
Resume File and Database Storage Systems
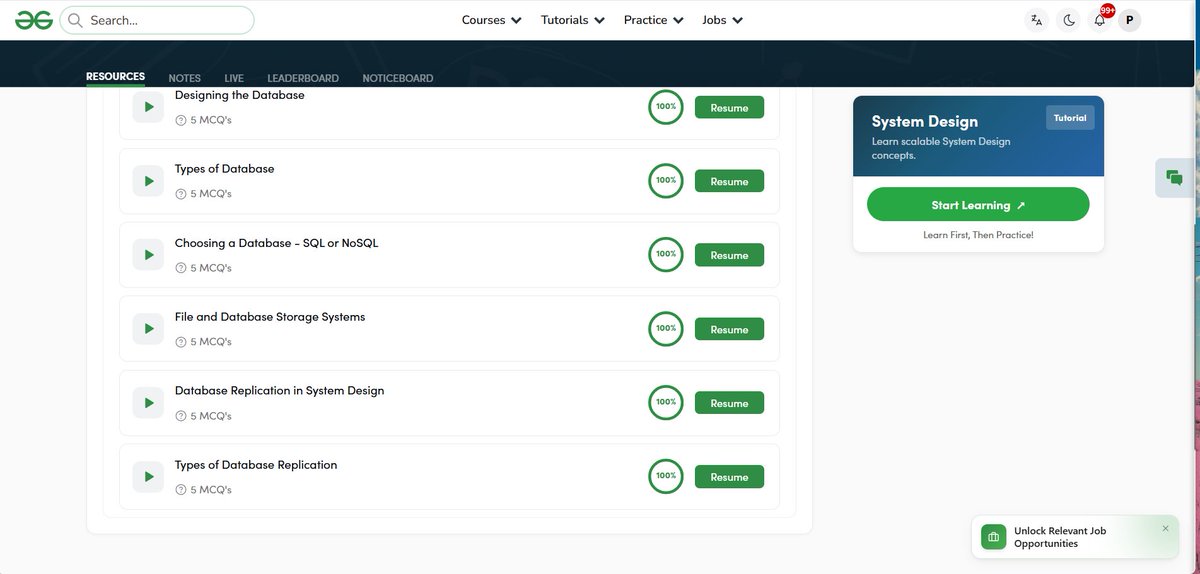pos(729,330)
